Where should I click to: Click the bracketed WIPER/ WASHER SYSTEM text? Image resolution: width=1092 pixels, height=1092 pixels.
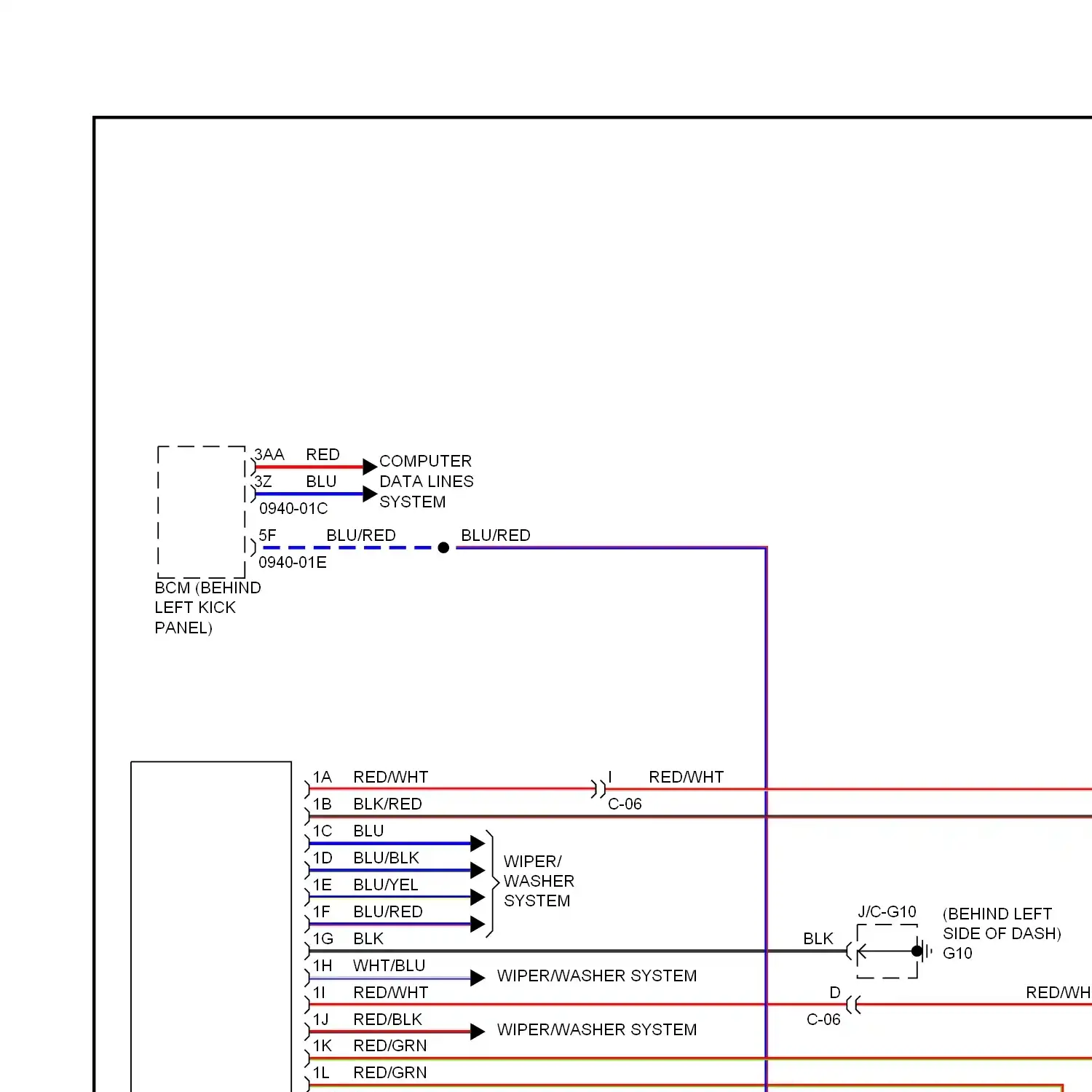(x=539, y=881)
